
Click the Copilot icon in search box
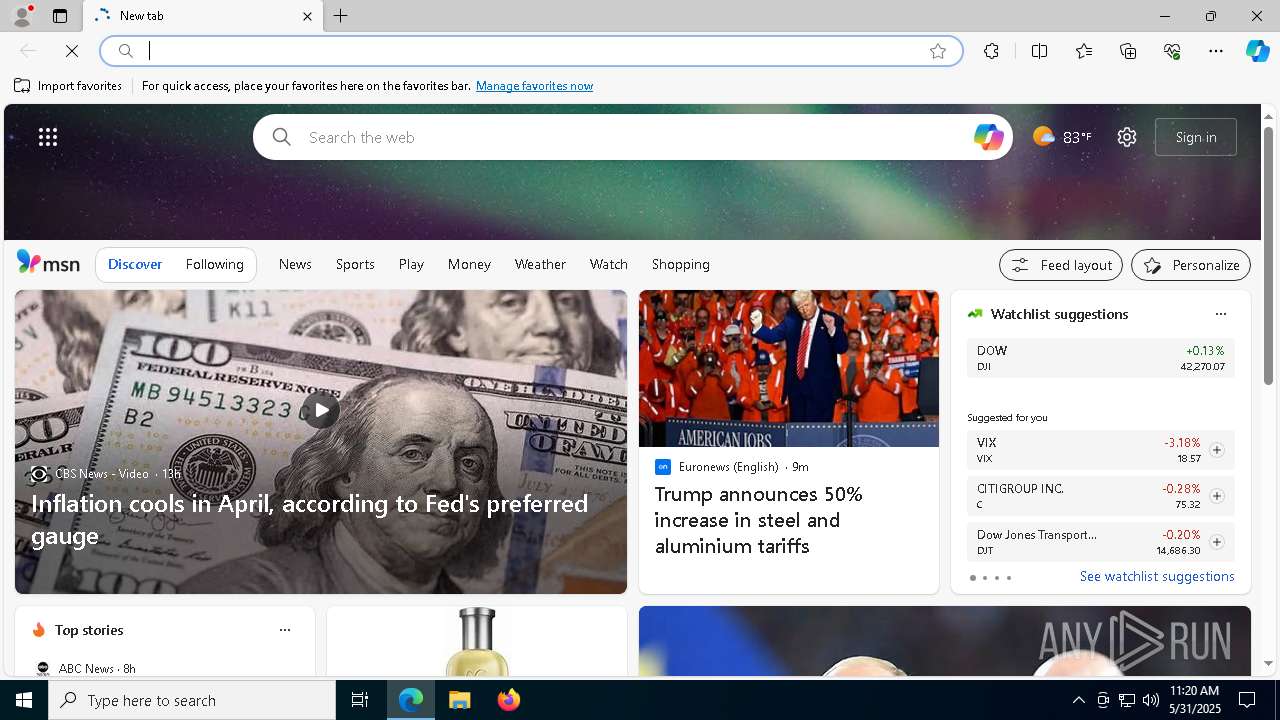tap(988, 137)
